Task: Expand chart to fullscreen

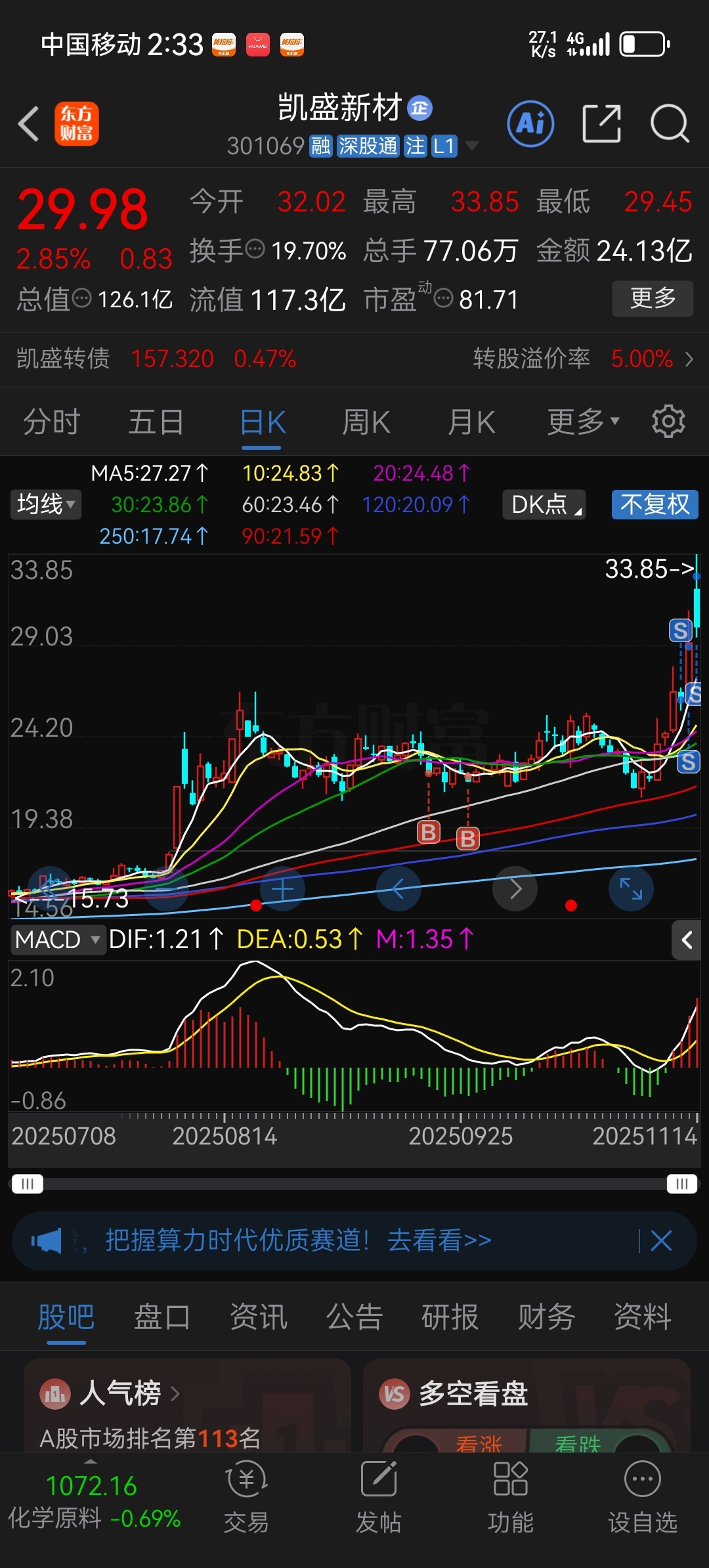Action: click(x=632, y=889)
